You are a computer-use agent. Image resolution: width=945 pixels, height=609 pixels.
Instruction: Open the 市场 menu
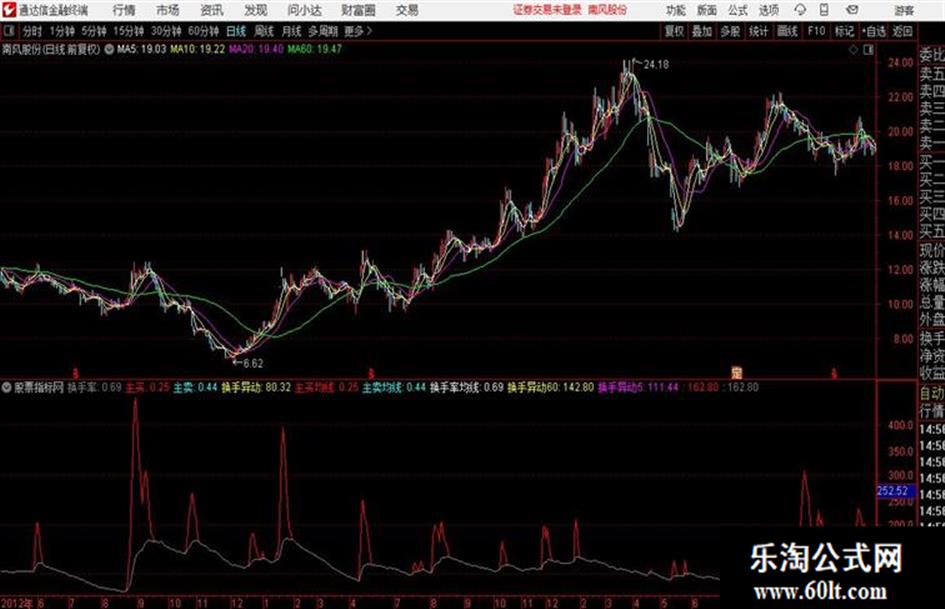tap(168, 10)
